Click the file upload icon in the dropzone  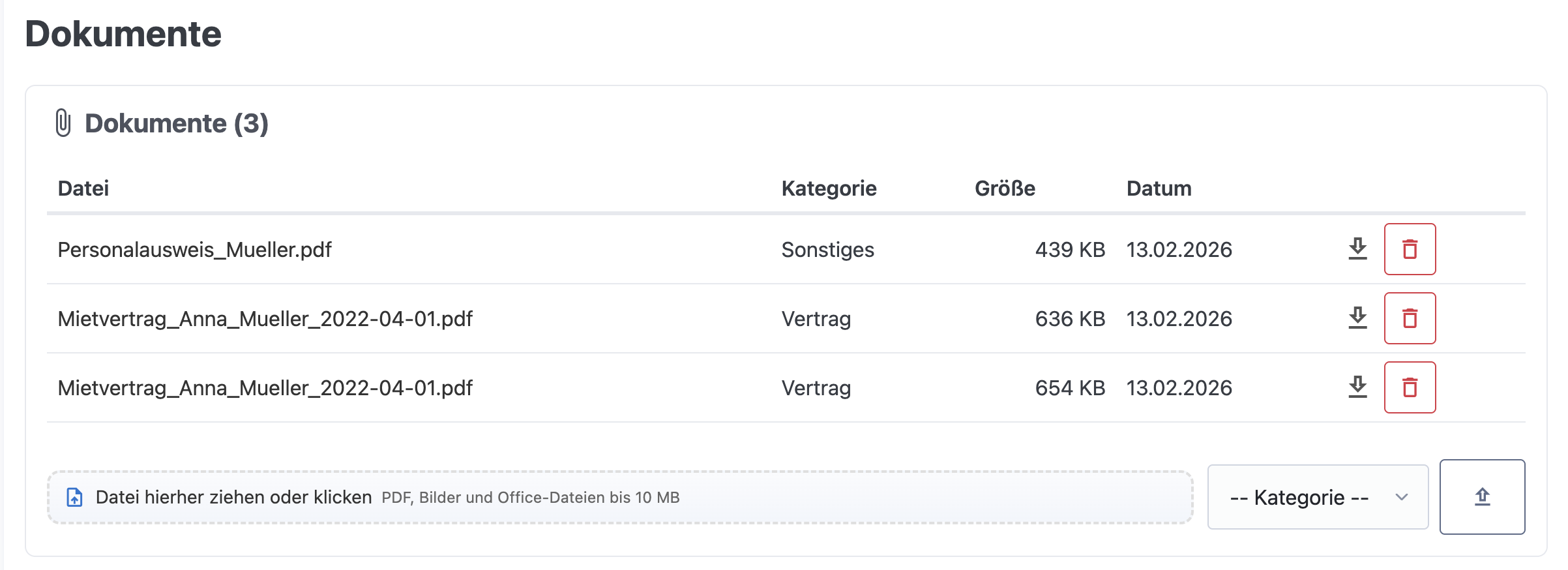coord(75,497)
